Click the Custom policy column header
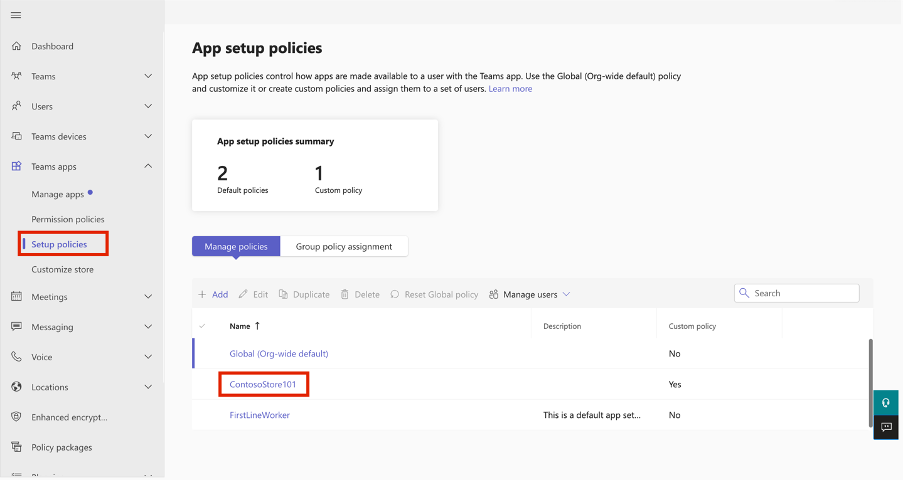The width and height of the screenshot is (904, 481). point(692,326)
